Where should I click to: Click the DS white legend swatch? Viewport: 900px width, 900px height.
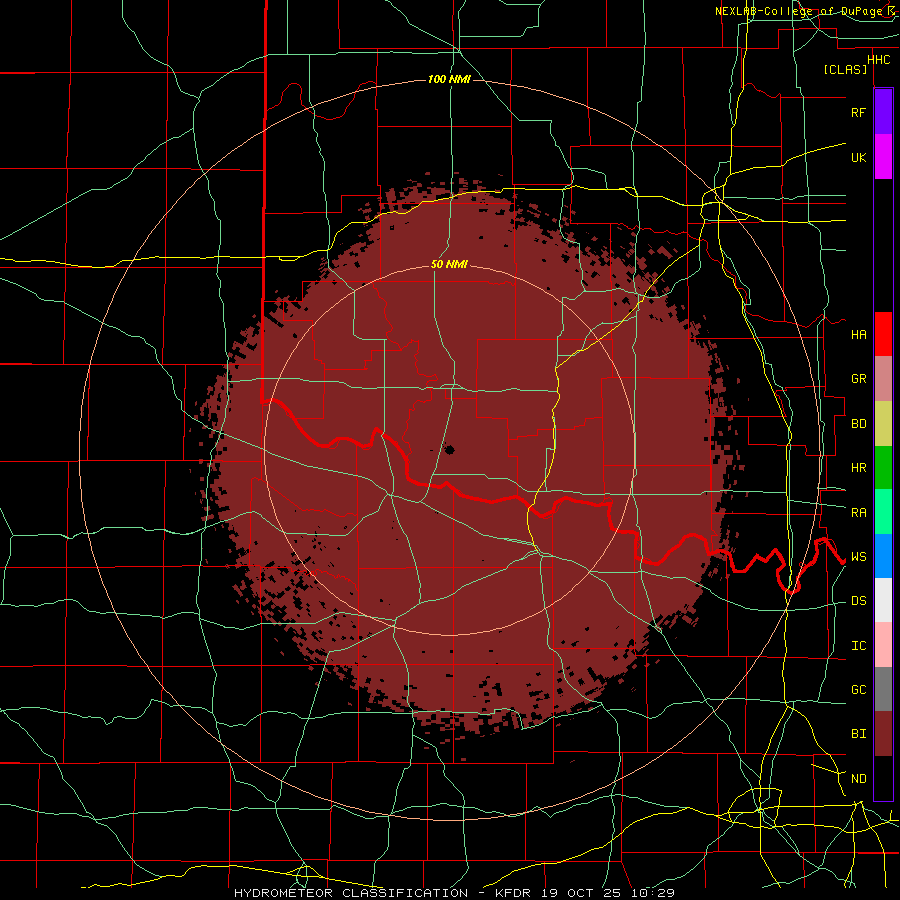(883, 600)
